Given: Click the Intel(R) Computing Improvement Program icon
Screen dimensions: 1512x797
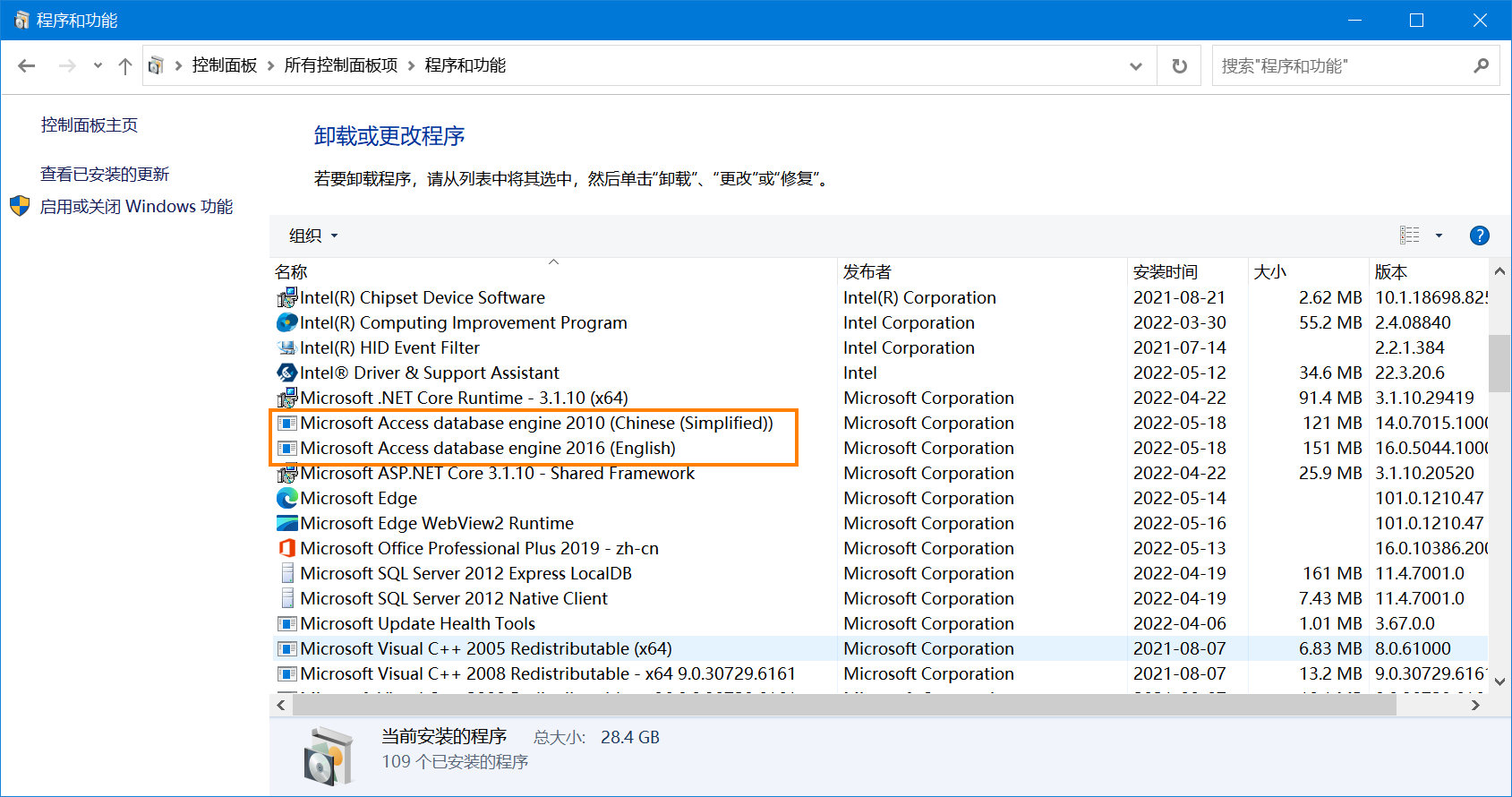Looking at the screenshot, I should coord(286,322).
